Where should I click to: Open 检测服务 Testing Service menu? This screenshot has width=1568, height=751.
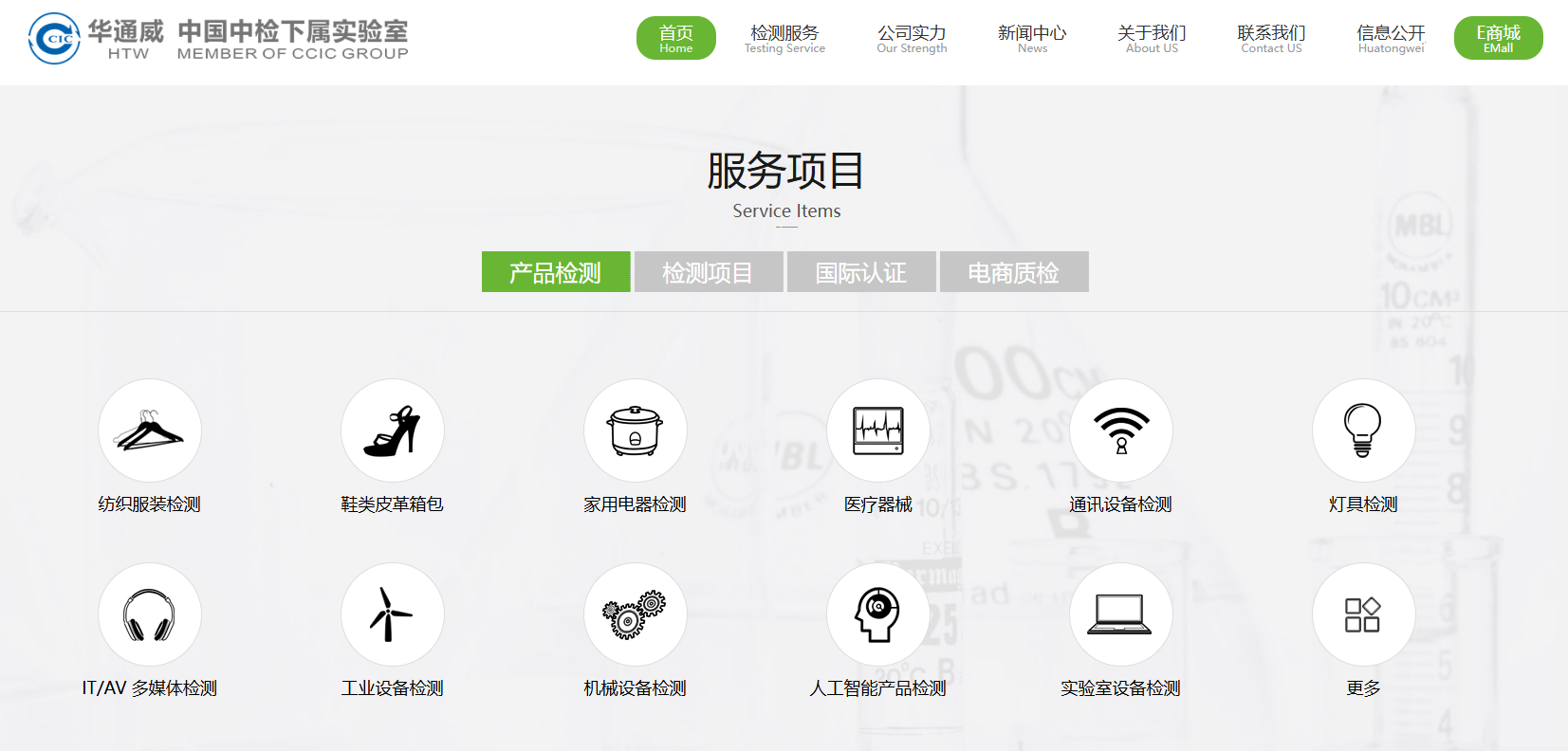point(784,38)
